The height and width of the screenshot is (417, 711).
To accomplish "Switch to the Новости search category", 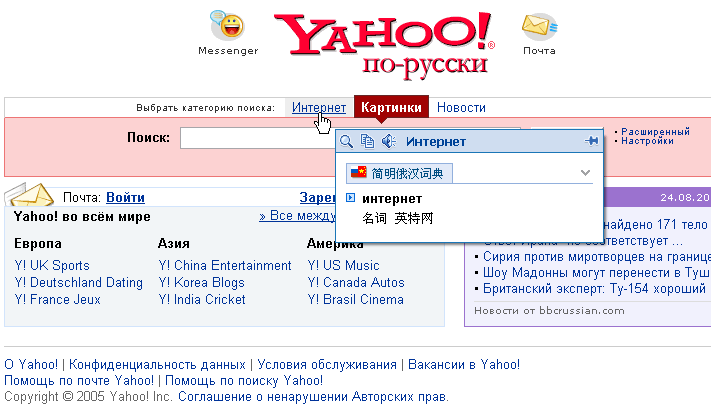I will point(461,107).
